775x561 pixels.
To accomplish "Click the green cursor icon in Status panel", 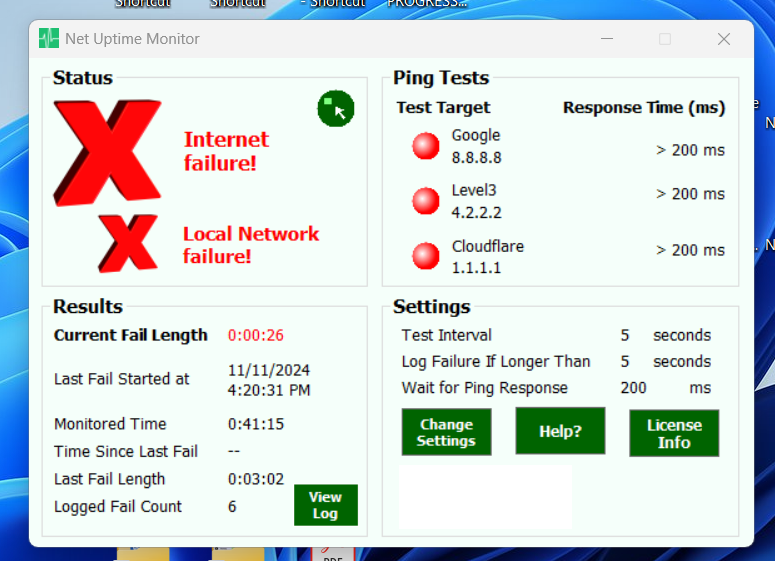I will pyautogui.click(x=336, y=109).
